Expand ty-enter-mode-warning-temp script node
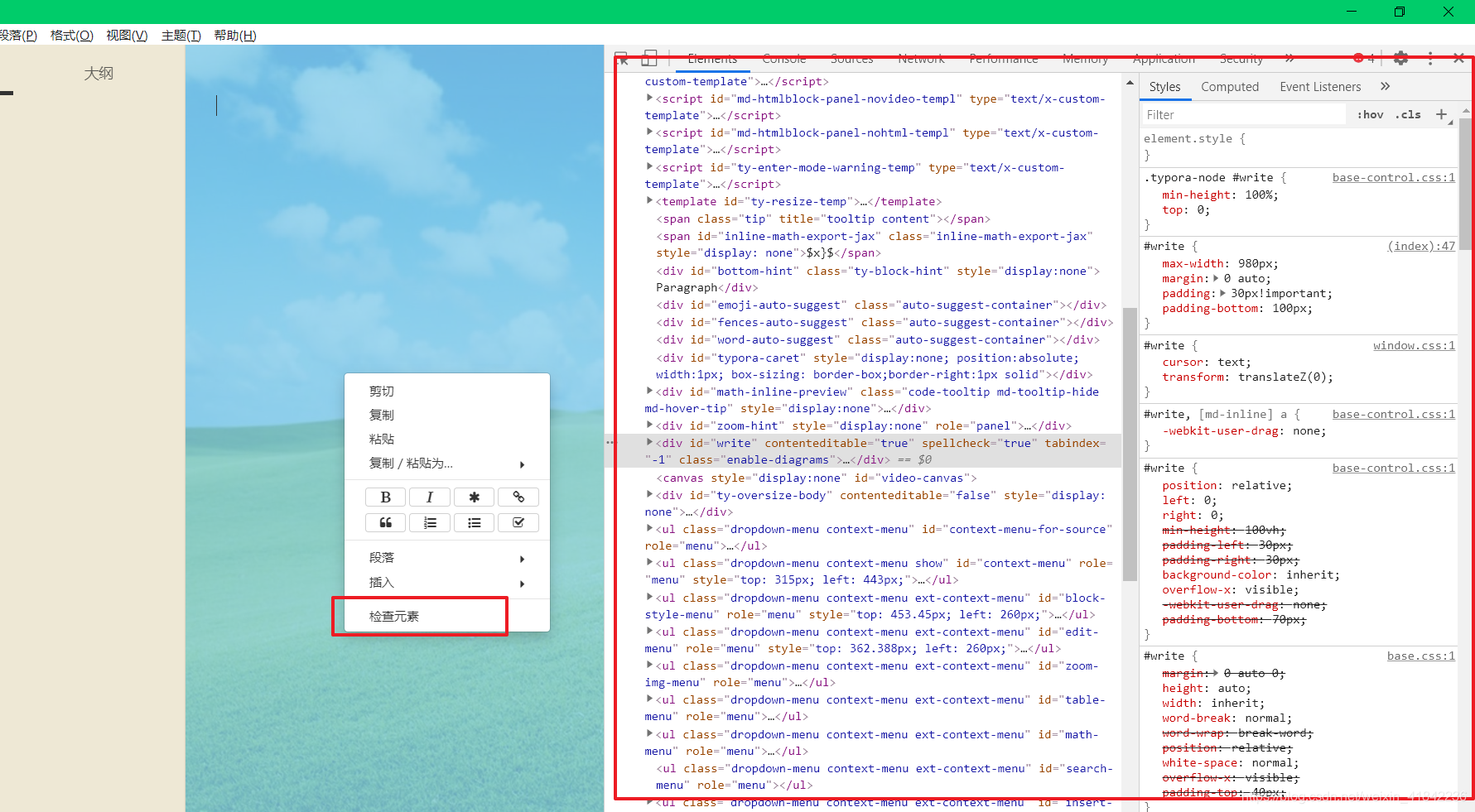Image resolution: width=1475 pixels, height=812 pixels. pyautogui.click(x=649, y=166)
